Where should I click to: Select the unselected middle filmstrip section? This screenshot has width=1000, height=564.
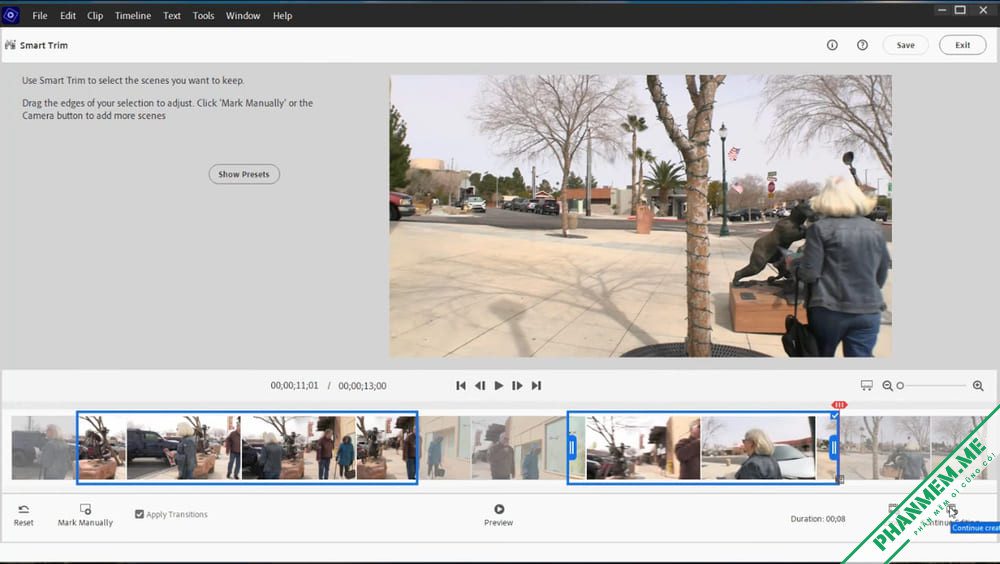coord(492,447)
